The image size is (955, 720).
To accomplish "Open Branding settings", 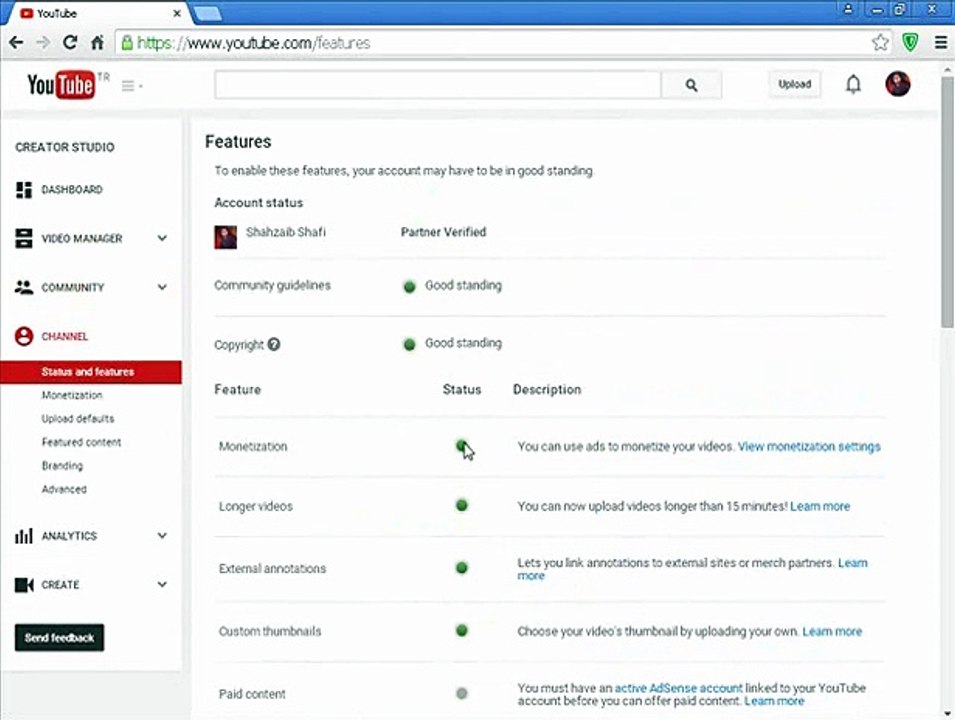I will [62, 465].
